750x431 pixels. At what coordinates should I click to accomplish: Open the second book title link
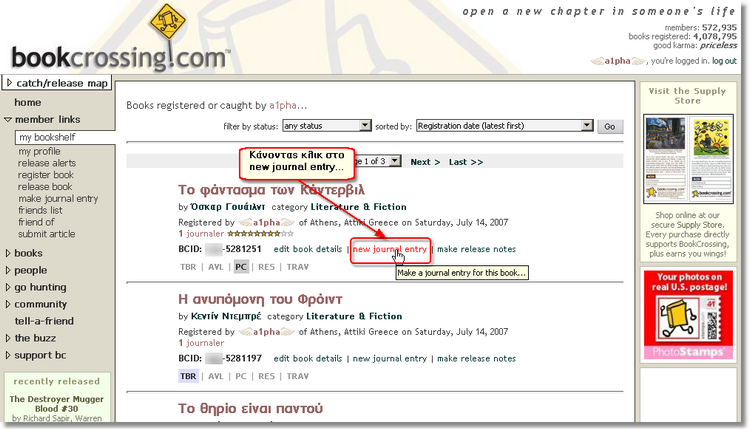click(x=259, y=299)
